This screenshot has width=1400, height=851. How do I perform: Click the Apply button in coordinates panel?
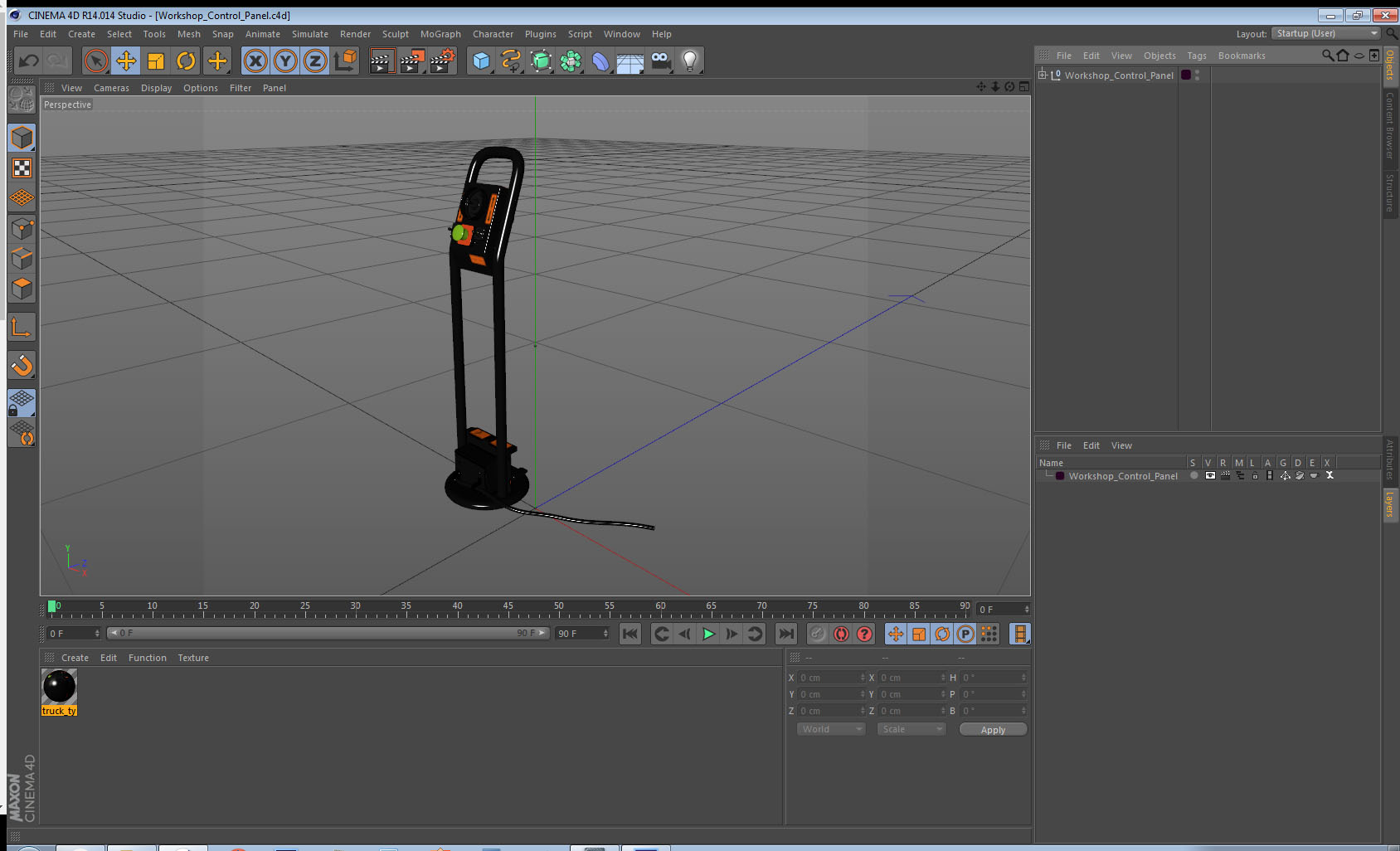click(x=993, y=730)
